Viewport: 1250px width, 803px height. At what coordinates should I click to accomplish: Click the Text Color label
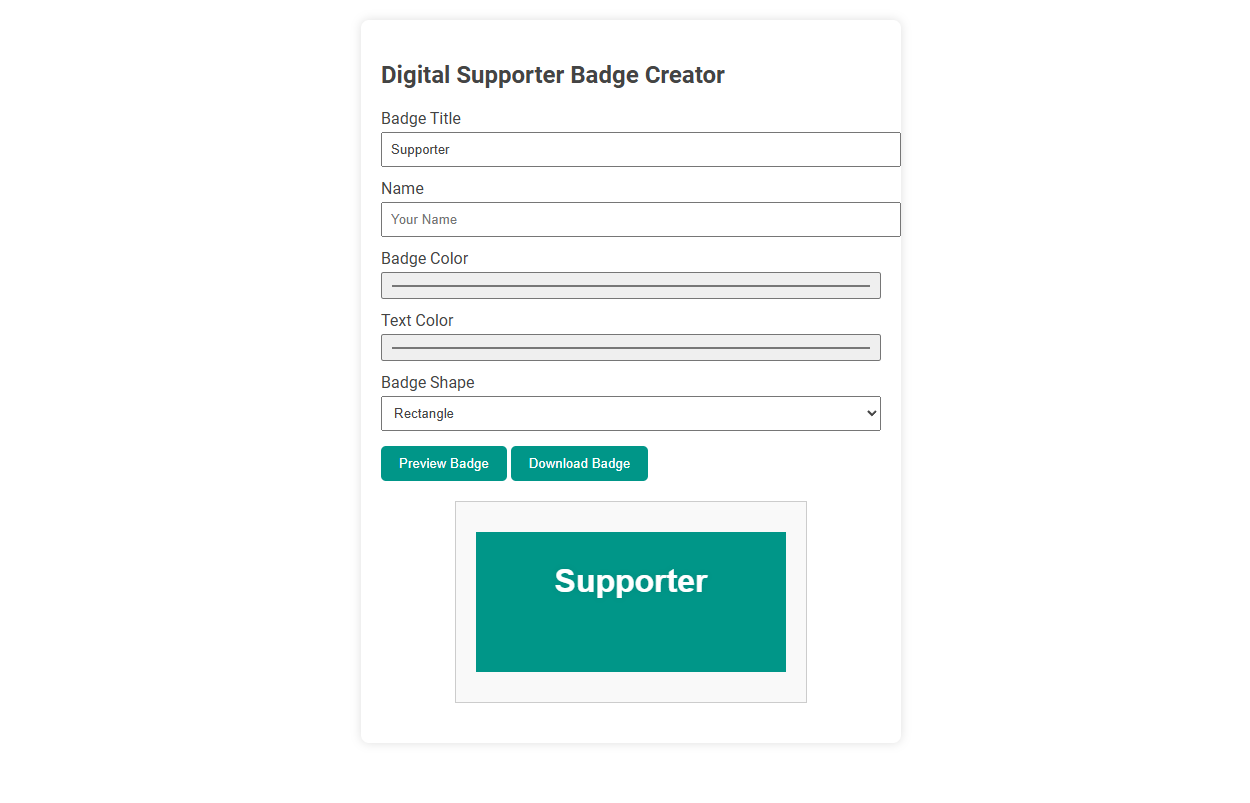[x=417, y=320]
